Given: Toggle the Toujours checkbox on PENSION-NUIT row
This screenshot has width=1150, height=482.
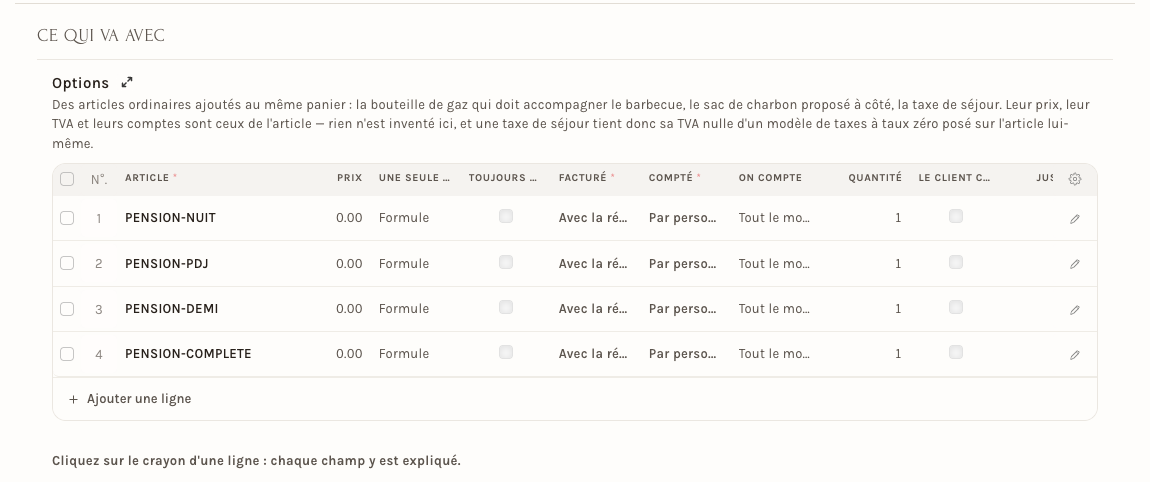Looking at the screenshot, I should pos(505,216).
